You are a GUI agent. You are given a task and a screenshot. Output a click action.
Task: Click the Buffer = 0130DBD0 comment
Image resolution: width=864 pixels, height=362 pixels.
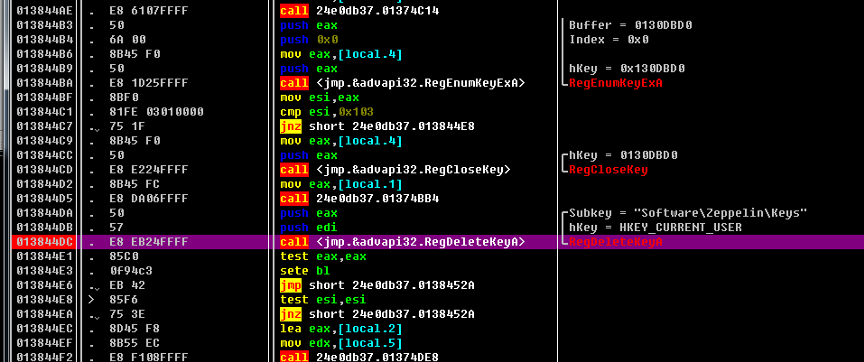(x=630, y=25)
